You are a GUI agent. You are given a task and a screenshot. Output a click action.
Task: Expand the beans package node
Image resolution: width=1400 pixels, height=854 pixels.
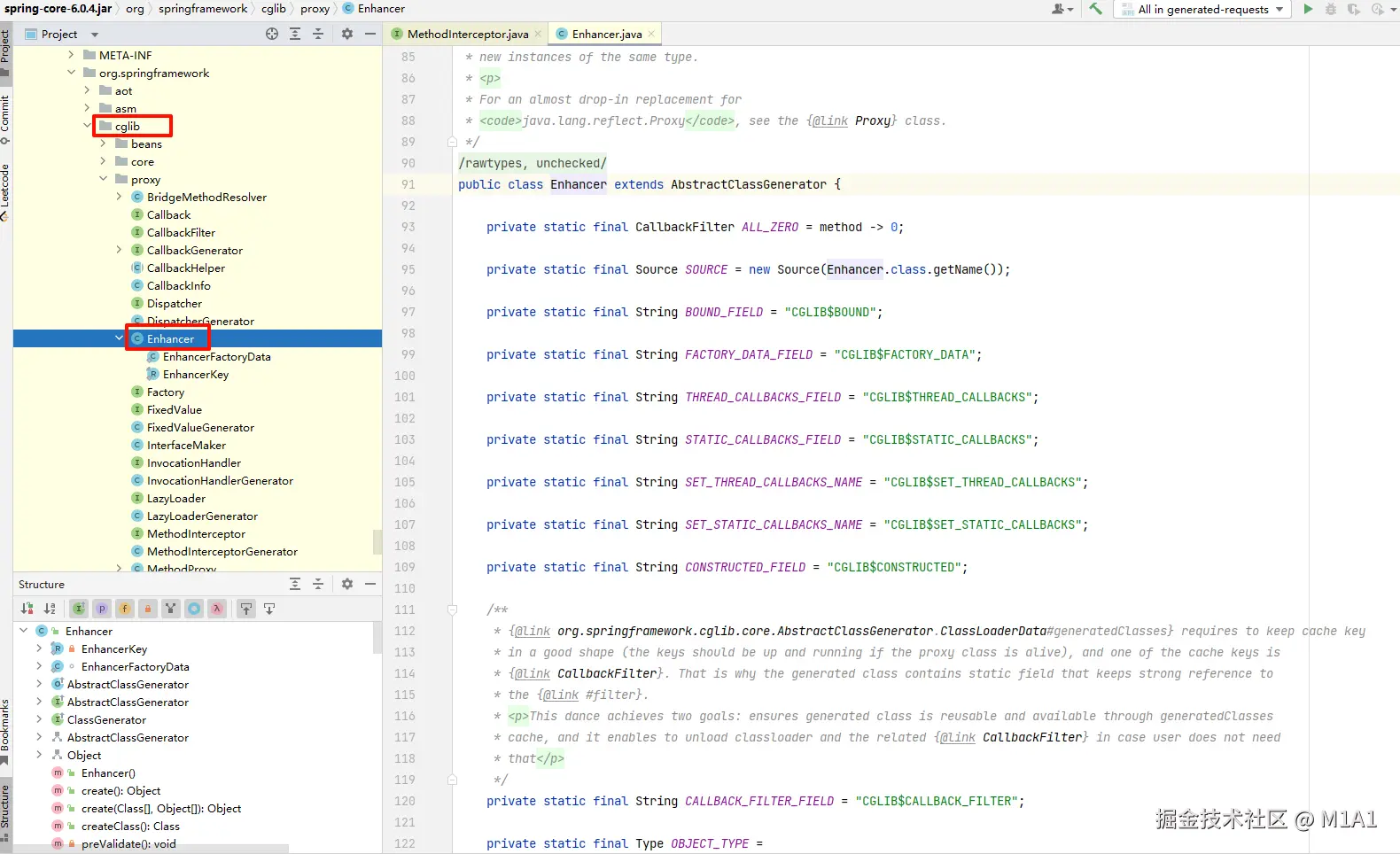coord(103,144)
